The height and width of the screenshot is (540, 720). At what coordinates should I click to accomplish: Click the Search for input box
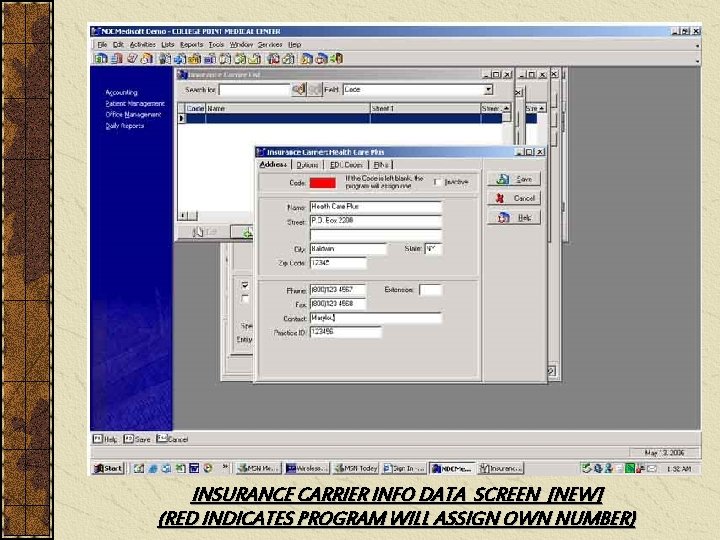[255, 90]
